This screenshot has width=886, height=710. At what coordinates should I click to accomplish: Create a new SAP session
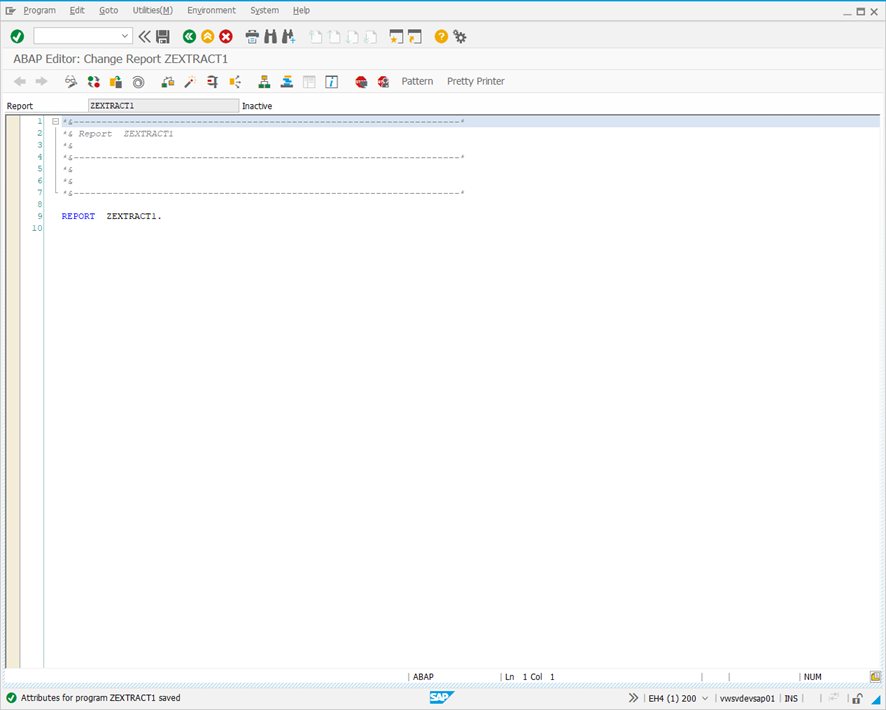(x=396, y=36)
